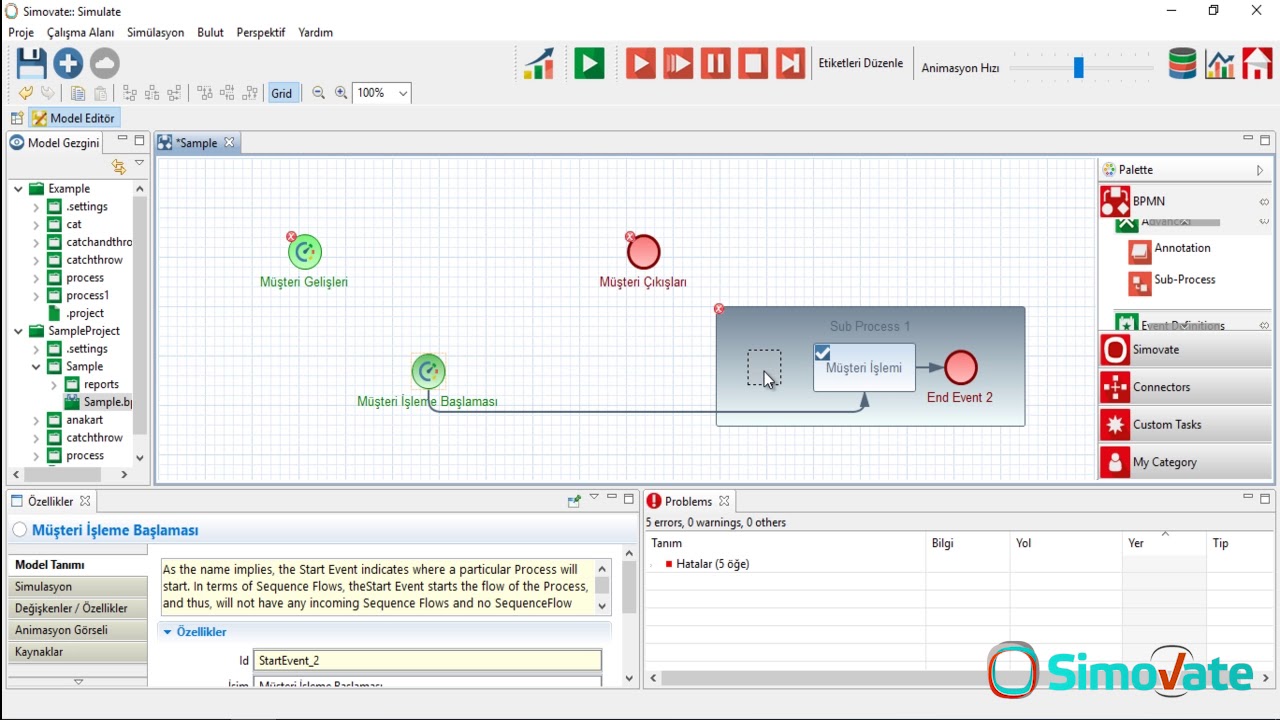Toggle the Grid button
The width and height of the screenshot is (1280, 720).
(282, 93)
